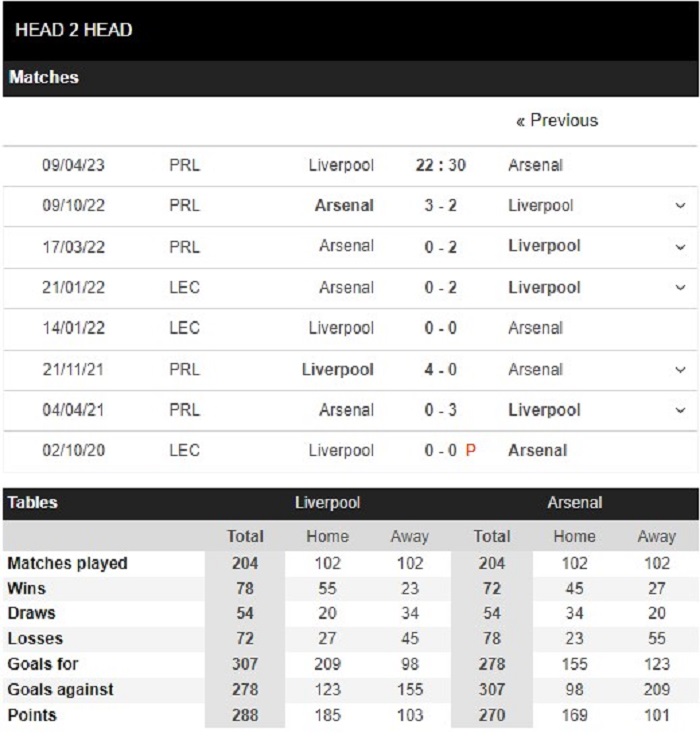Expand the 17/03/22 Arsenal vs Liverpool row chevron
The image size is (700, 737).
click(680, 247)
